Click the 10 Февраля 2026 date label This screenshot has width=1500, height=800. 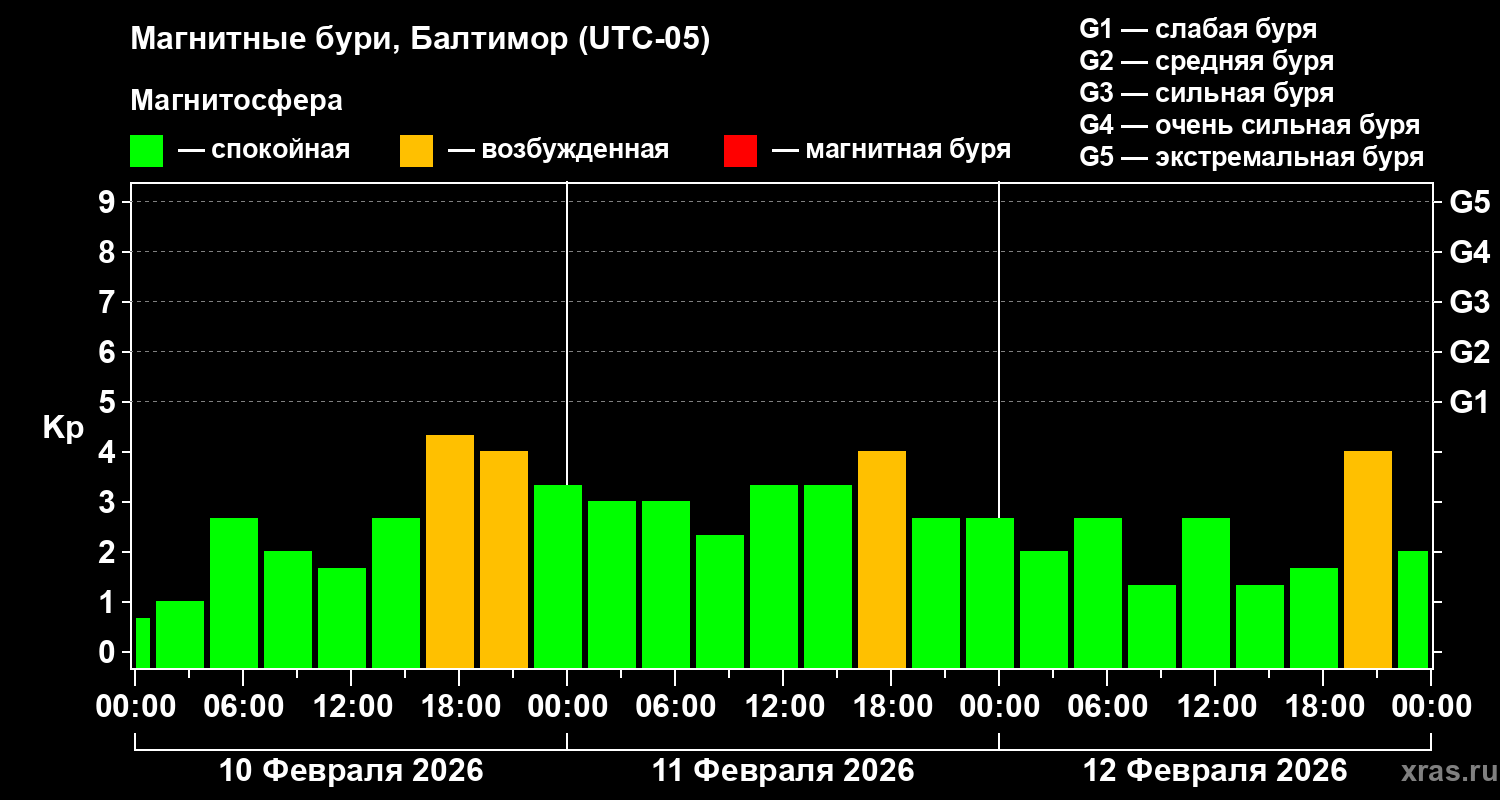351,771
